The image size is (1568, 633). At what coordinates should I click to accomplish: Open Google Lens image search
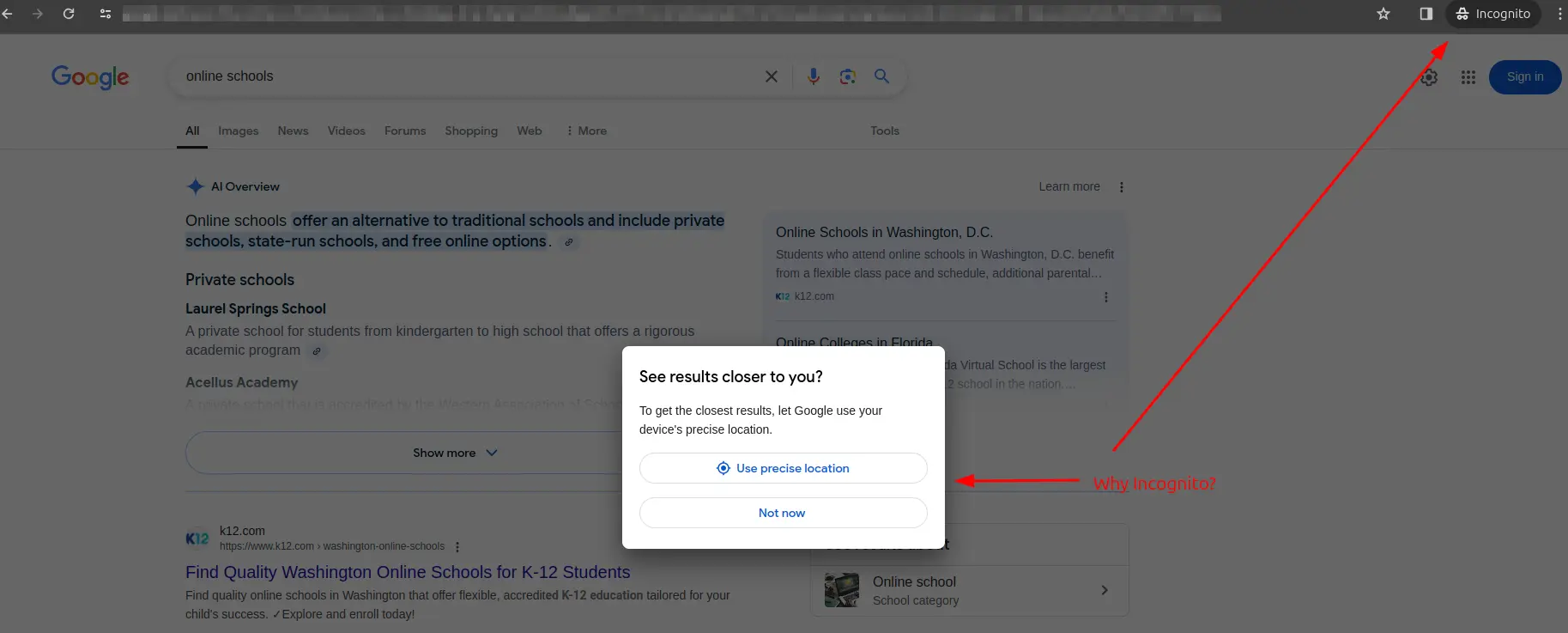tap(847, 76)
